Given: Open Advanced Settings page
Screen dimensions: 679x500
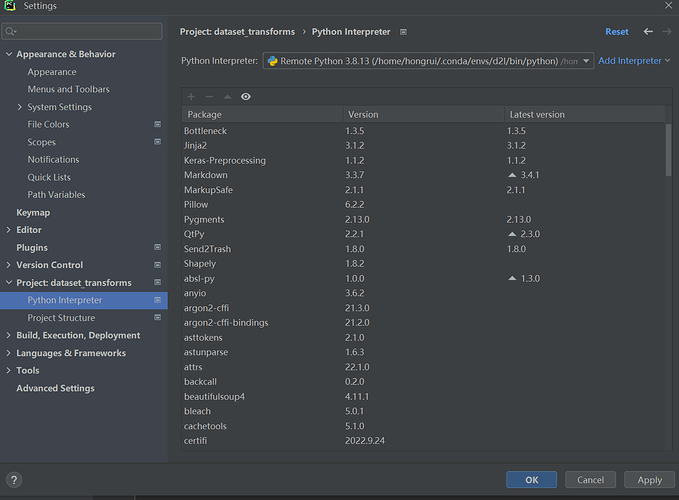Looking at the screenshot, I should (x=55, y=388).
